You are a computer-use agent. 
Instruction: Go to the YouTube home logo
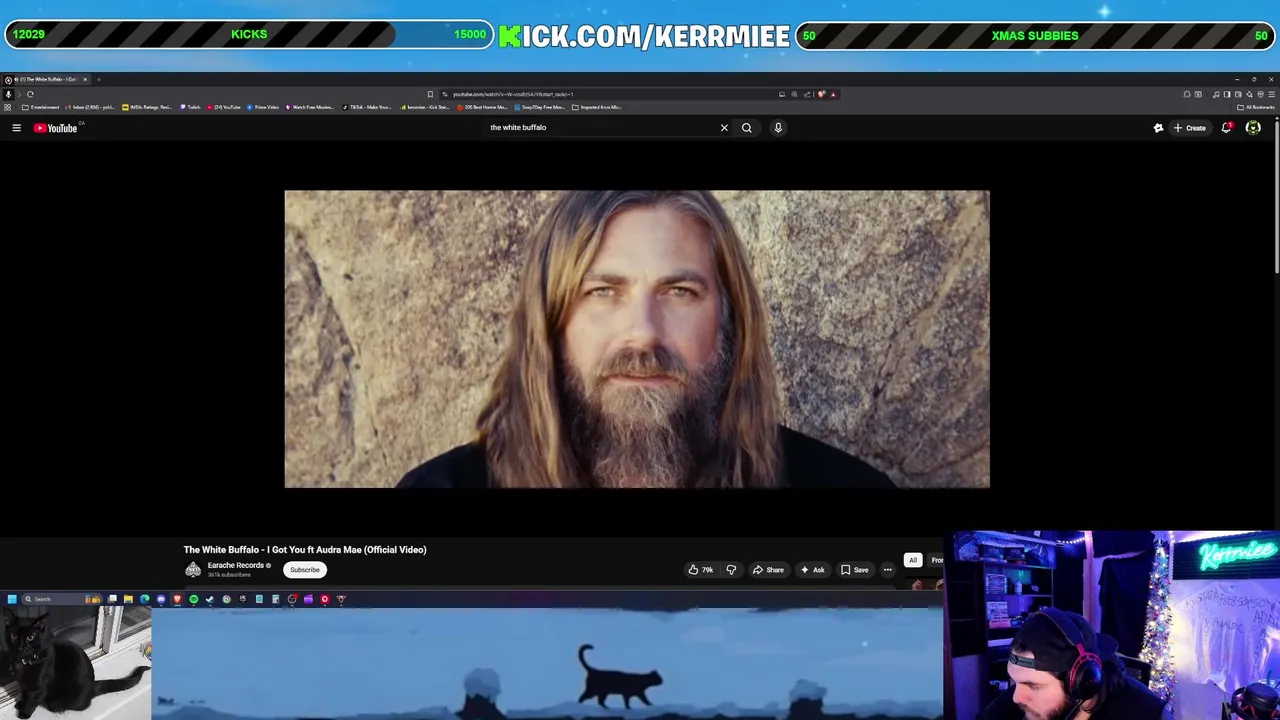tap(55, 128)
